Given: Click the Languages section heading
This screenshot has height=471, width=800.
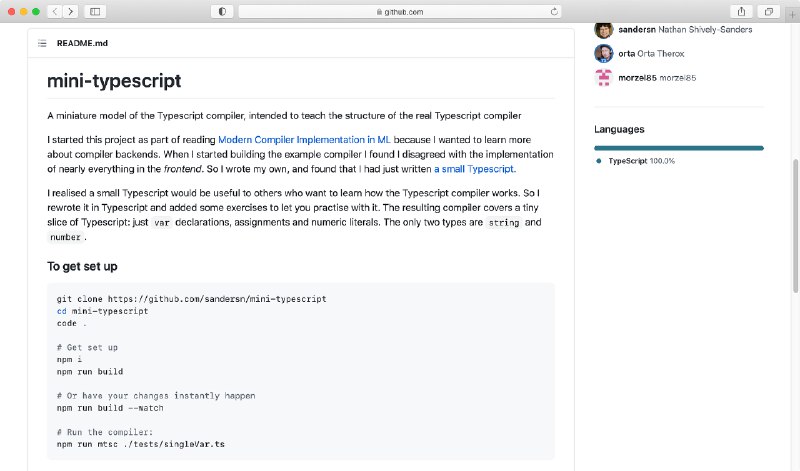Looking at the screenshot, I should (x=619, y=129).
